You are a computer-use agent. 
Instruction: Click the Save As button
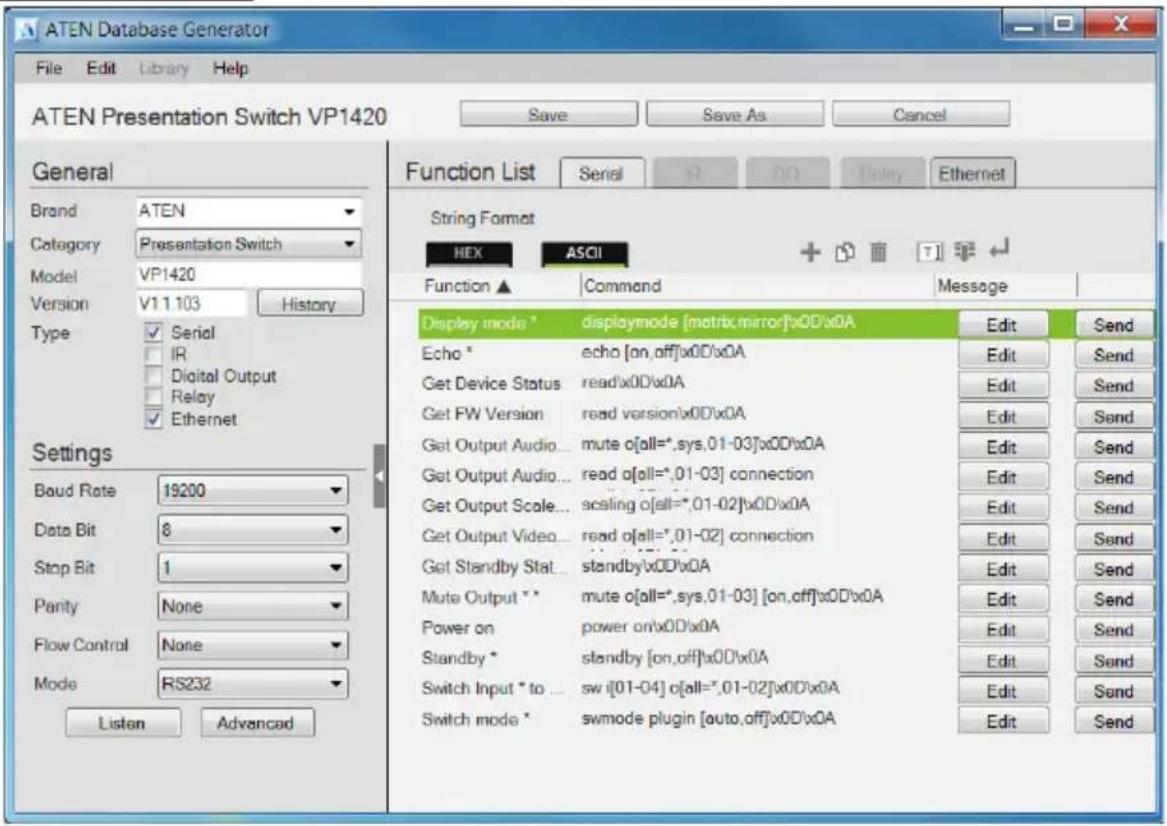[x=735, y=115]
